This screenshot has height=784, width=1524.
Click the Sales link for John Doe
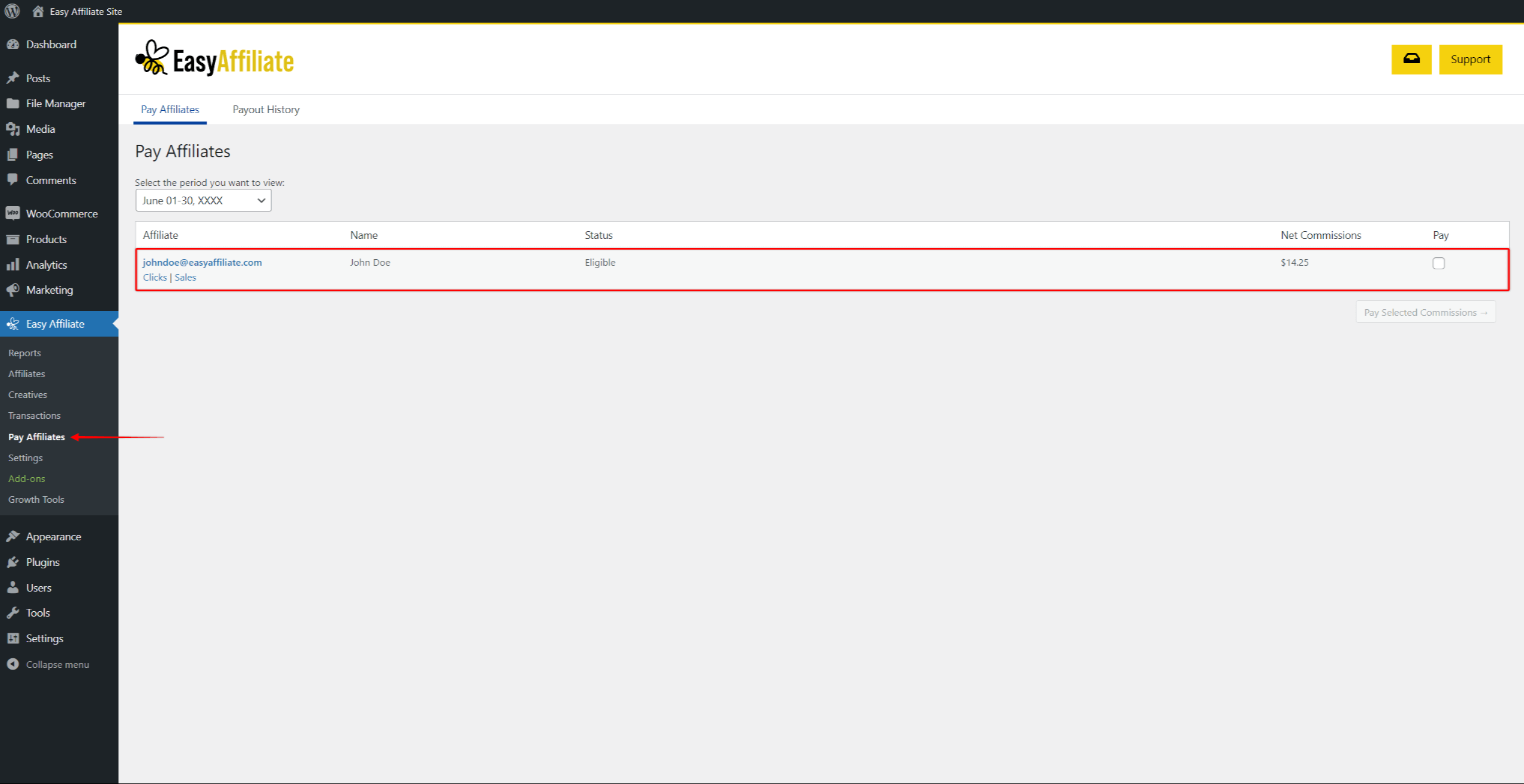185,277
